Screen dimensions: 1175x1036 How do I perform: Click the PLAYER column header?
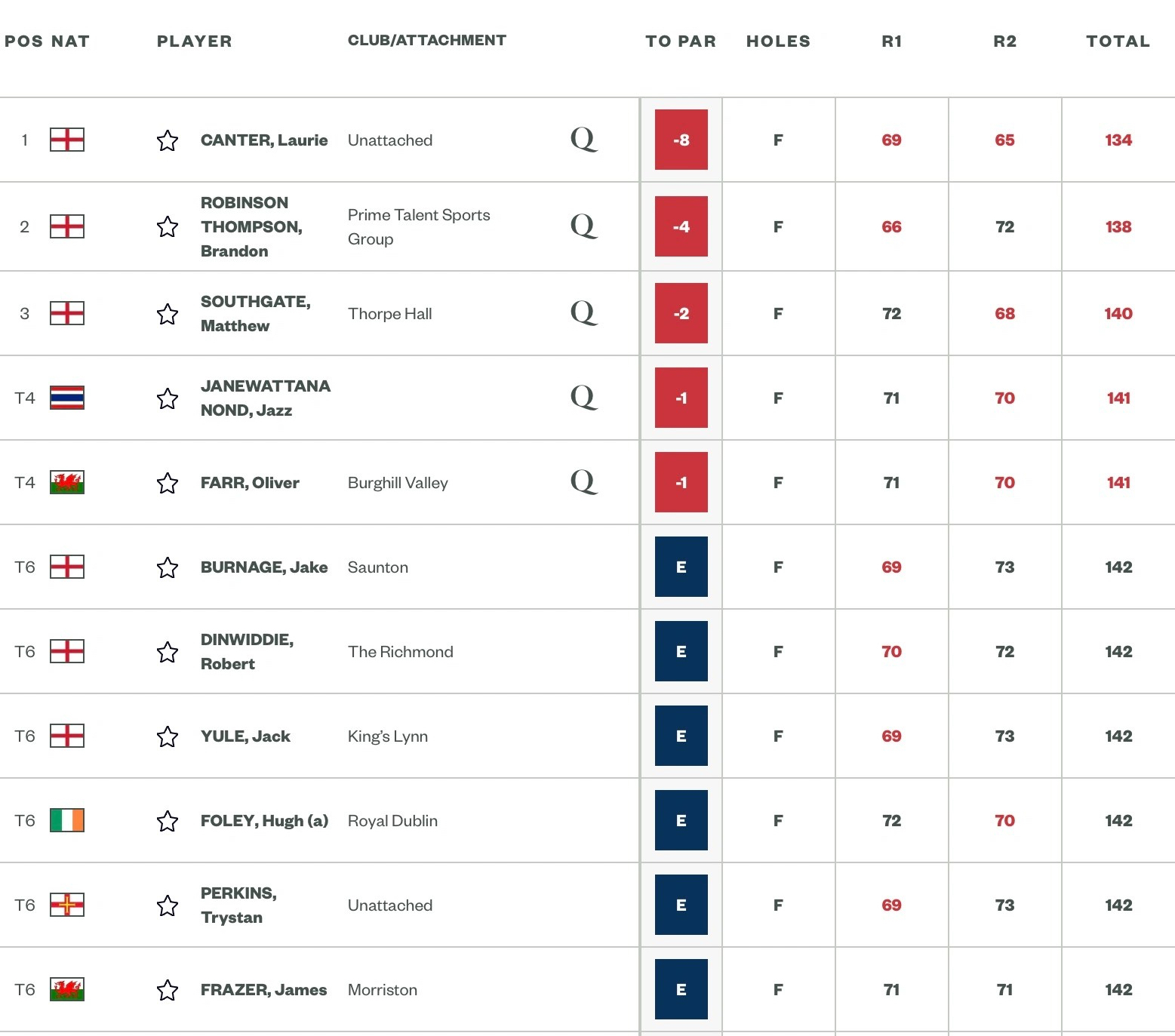194,42
